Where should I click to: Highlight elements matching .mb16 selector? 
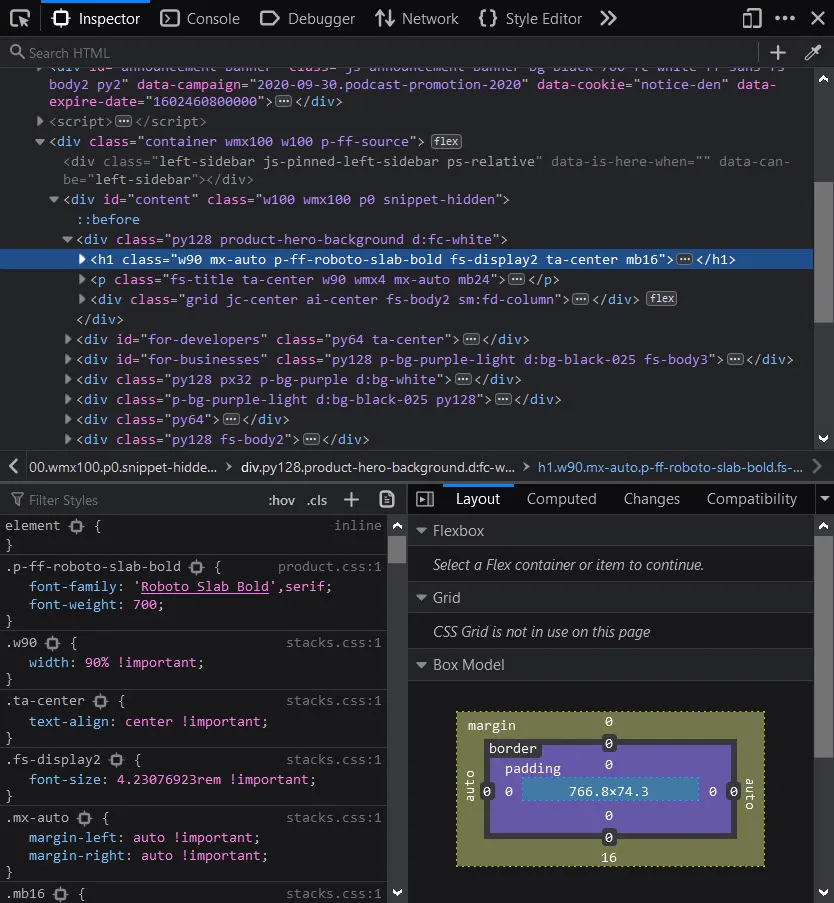pyautogui.click(x=60, y=894)
